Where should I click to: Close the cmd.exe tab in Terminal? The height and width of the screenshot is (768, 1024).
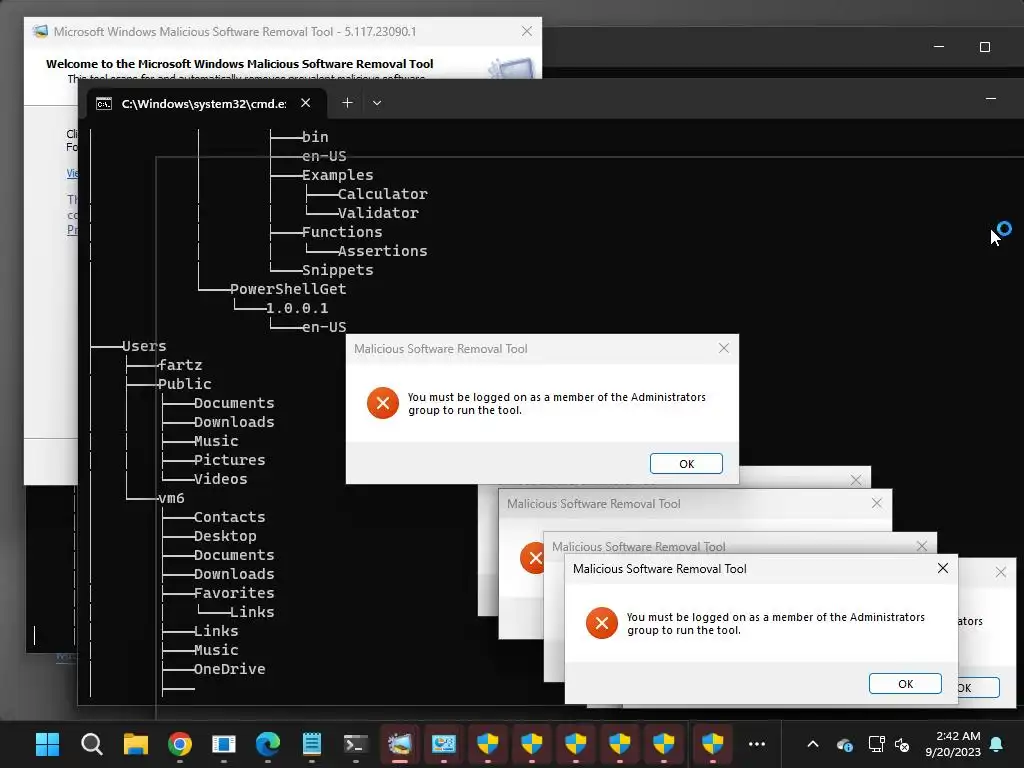coord(305,103)
